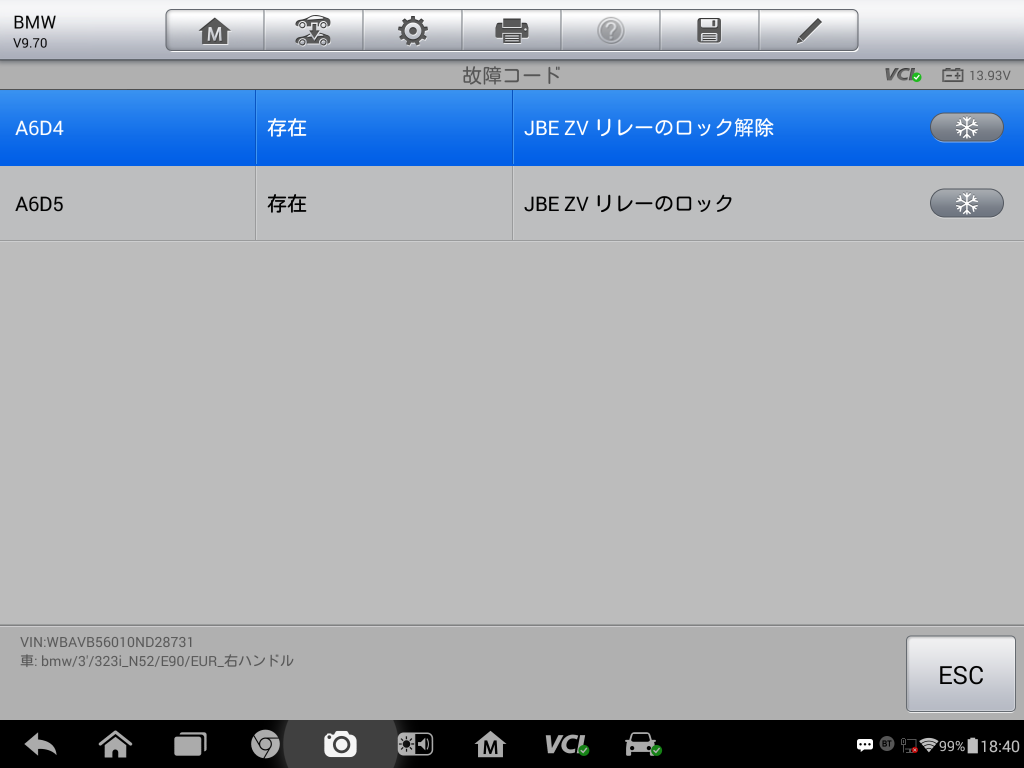The image size is (1024, 768).
Task: Open freeze frame for code A6D4
Action: [x=967, y=127]
